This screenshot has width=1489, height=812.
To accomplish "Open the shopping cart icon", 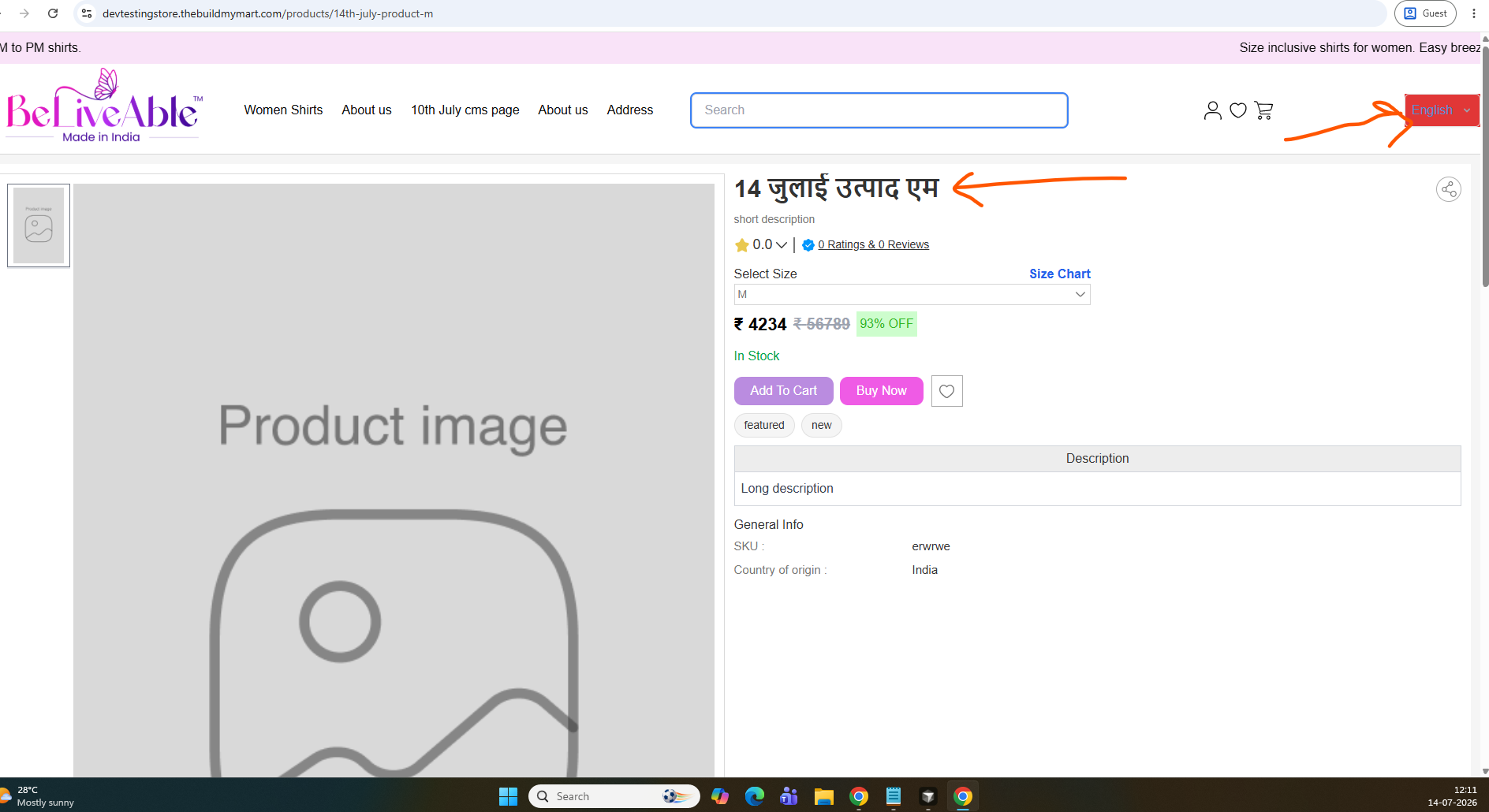I will [1263, 110].
